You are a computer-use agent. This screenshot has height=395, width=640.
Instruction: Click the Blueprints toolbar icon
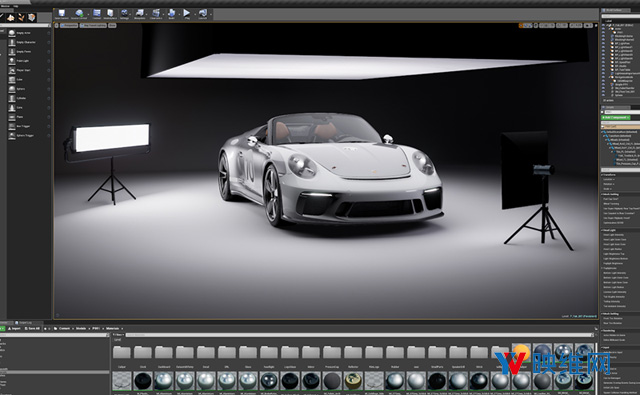(x=140, y=14)
